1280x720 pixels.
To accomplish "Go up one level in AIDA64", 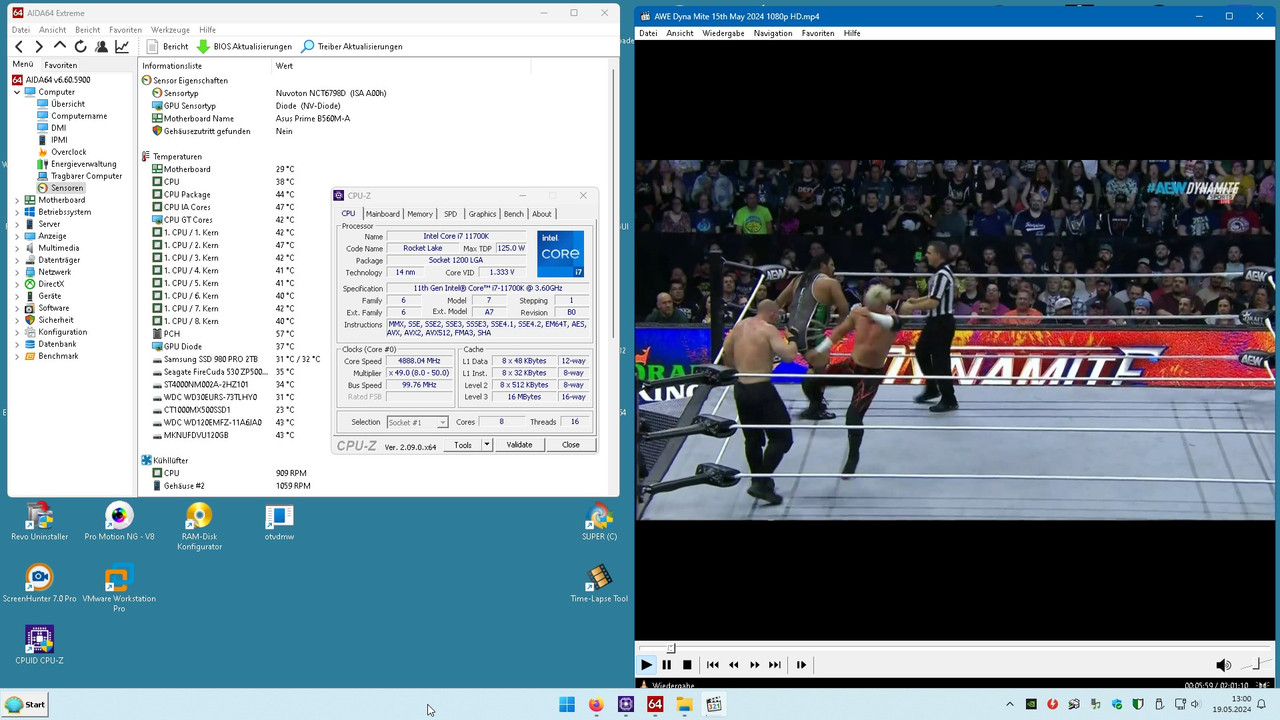I will pyautogui.click(x=60, y=47).
